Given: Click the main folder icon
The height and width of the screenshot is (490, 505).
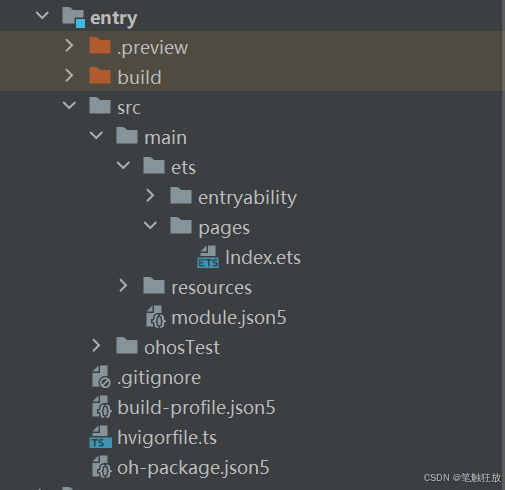Looking at the screenshot, I should (x=127, y=135).
